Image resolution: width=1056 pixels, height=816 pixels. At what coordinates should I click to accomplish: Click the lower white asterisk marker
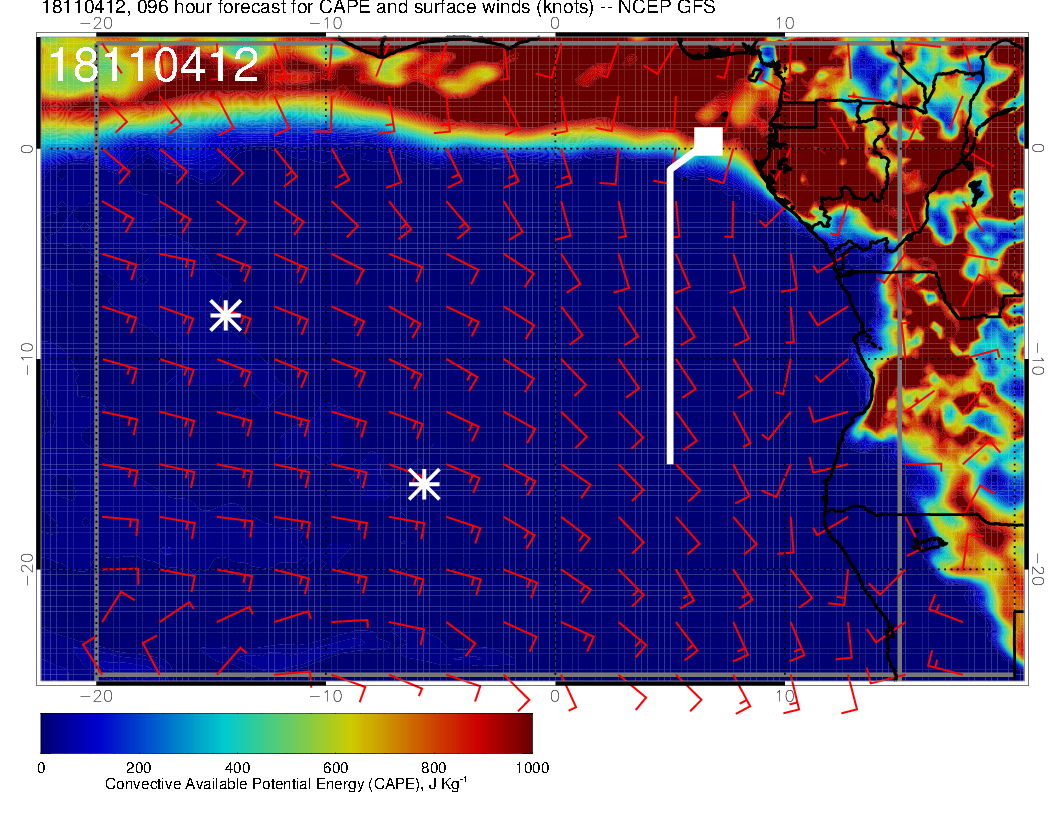point(424,484)
